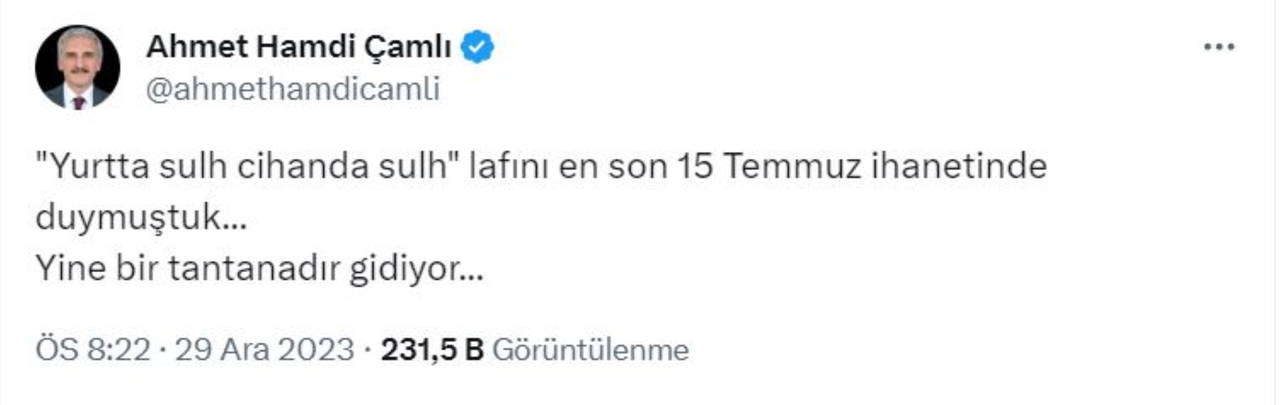Click the 231,5 B view count
1280x405 pixels.
click(x=432, y=351)
